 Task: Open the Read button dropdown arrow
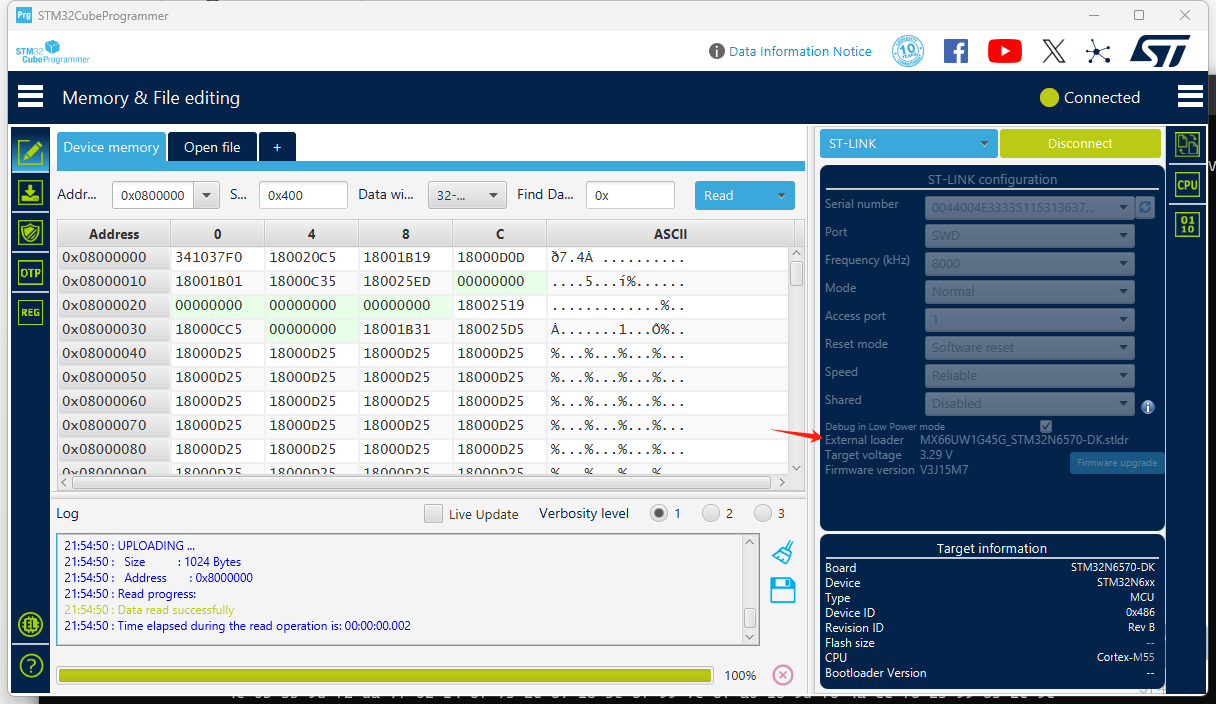click(x=781, y=196)
